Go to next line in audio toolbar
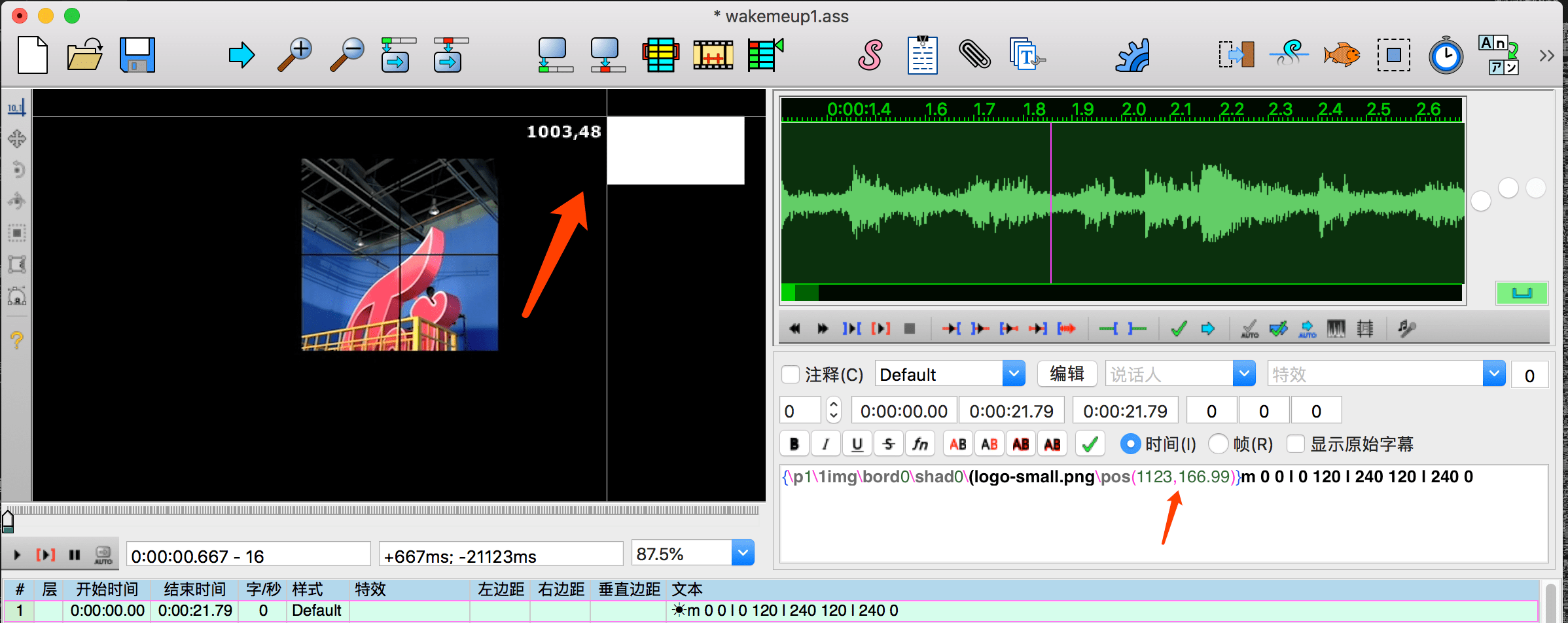The image size is (1568, 623). tap(1208, 329)
